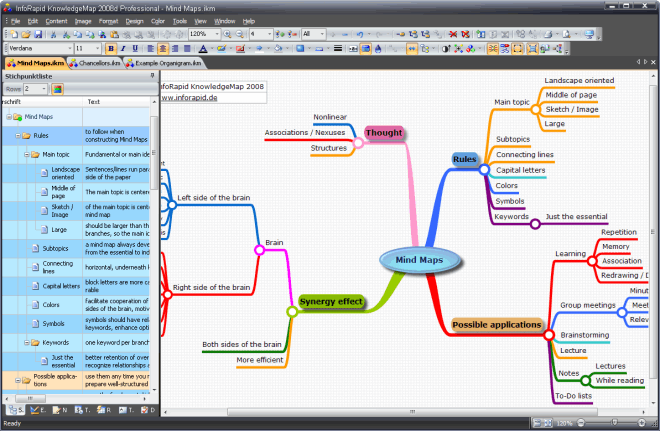660x431 pixels.
Task: Click the highlighter pen color icon
Action: click(x=221, y=49)
